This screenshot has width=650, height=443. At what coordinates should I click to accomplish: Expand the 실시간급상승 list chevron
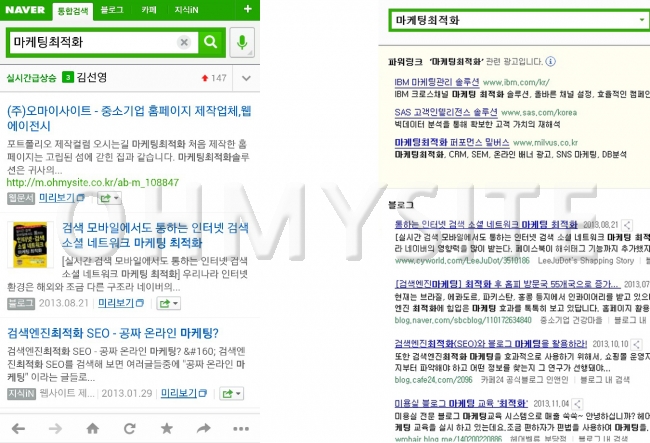[x=246, y=78]
